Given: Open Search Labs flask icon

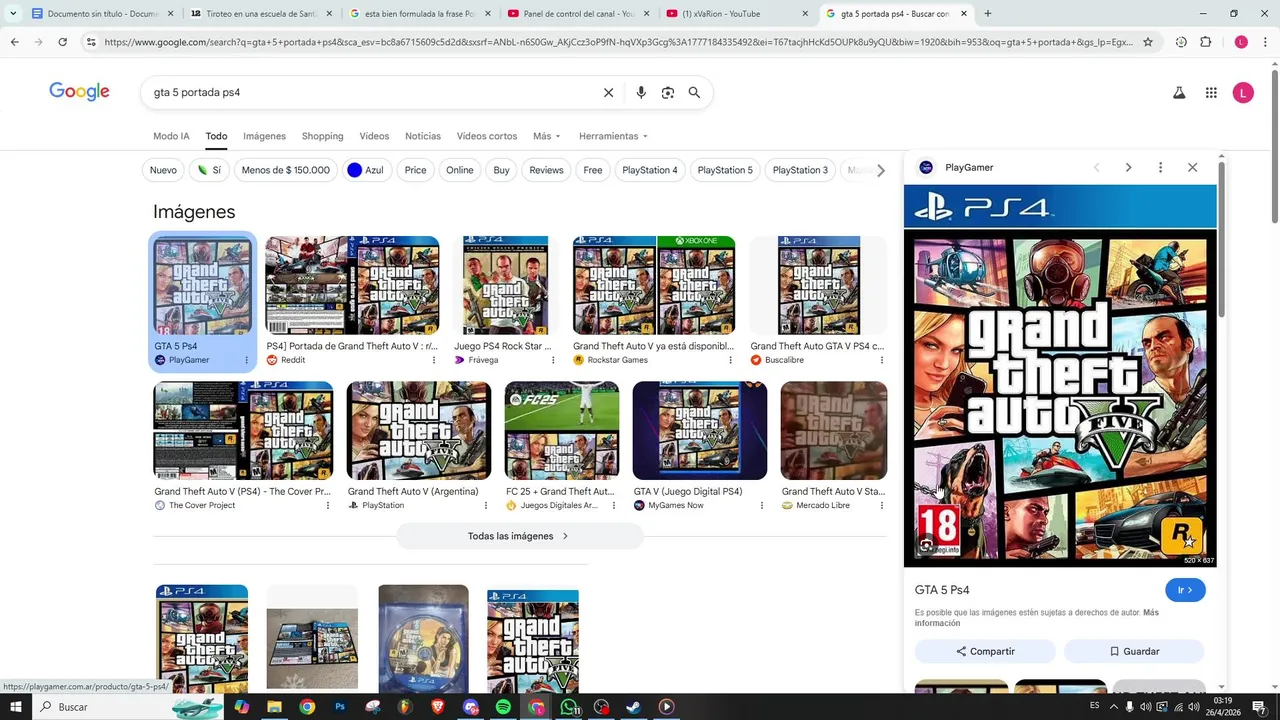Looking at the screenshot, I should click(x=1179, y=93).
